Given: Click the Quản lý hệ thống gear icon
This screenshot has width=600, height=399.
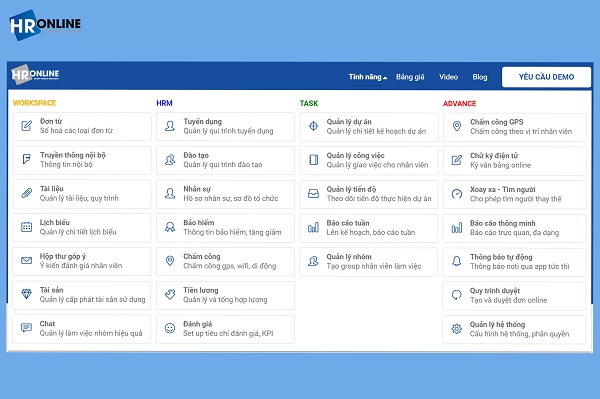Looking at the screenshot, I should (457, 329).
